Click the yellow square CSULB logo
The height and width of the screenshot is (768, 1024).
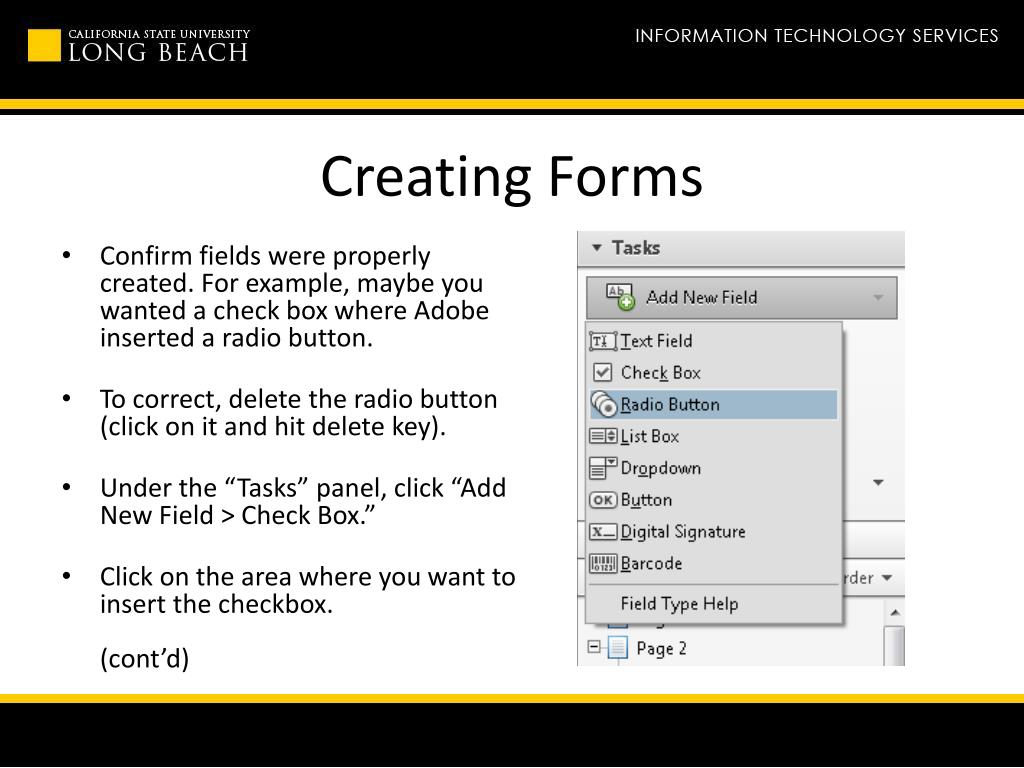(x=44, y=45)
